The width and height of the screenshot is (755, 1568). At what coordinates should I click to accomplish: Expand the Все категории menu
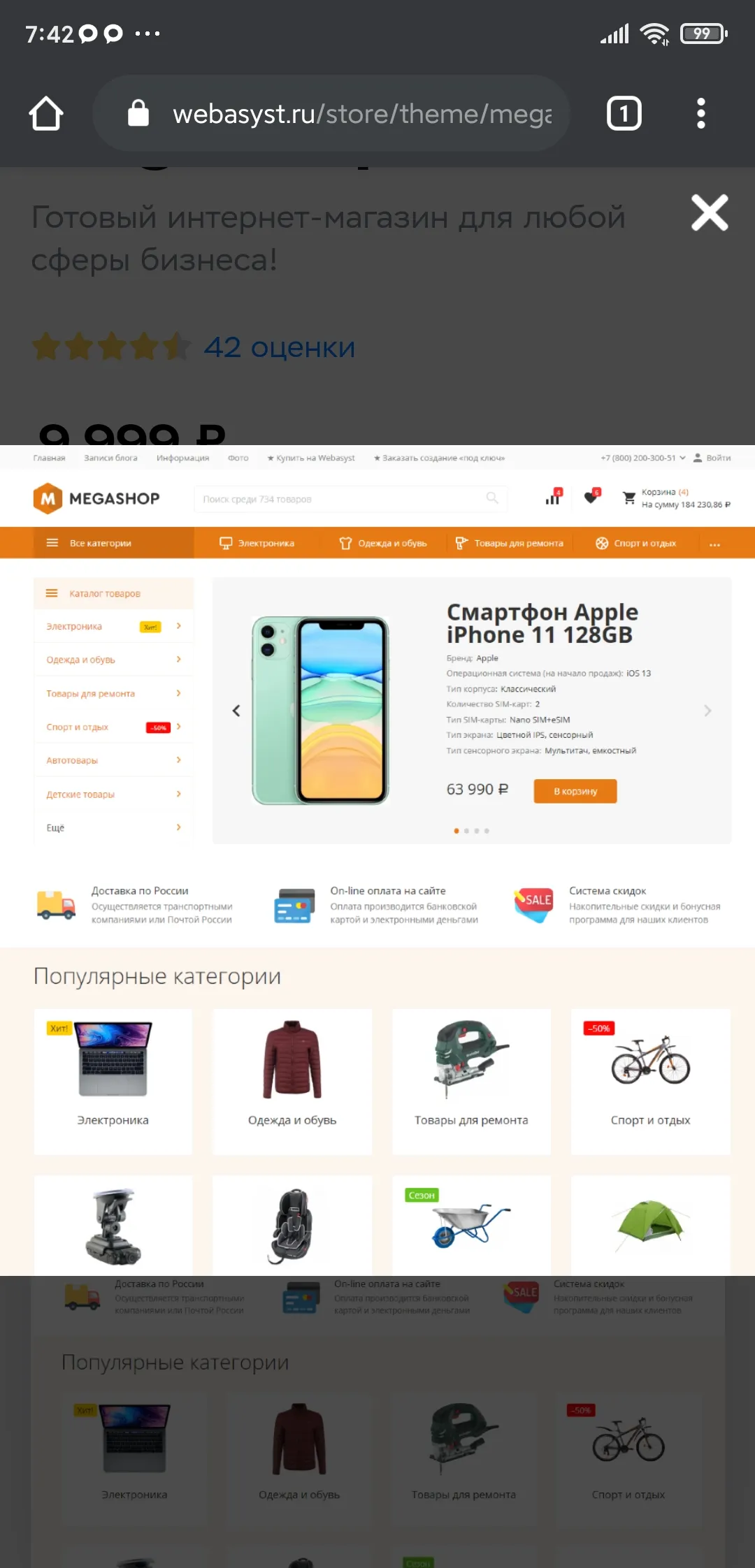click(x=113, y=543)
